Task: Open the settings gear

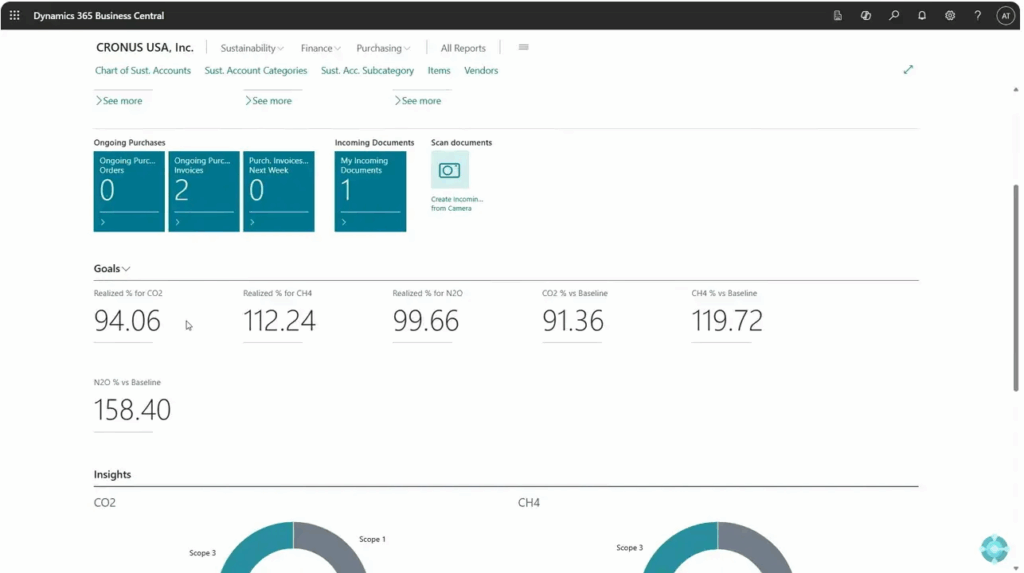Action: click(x=950, y=15)
